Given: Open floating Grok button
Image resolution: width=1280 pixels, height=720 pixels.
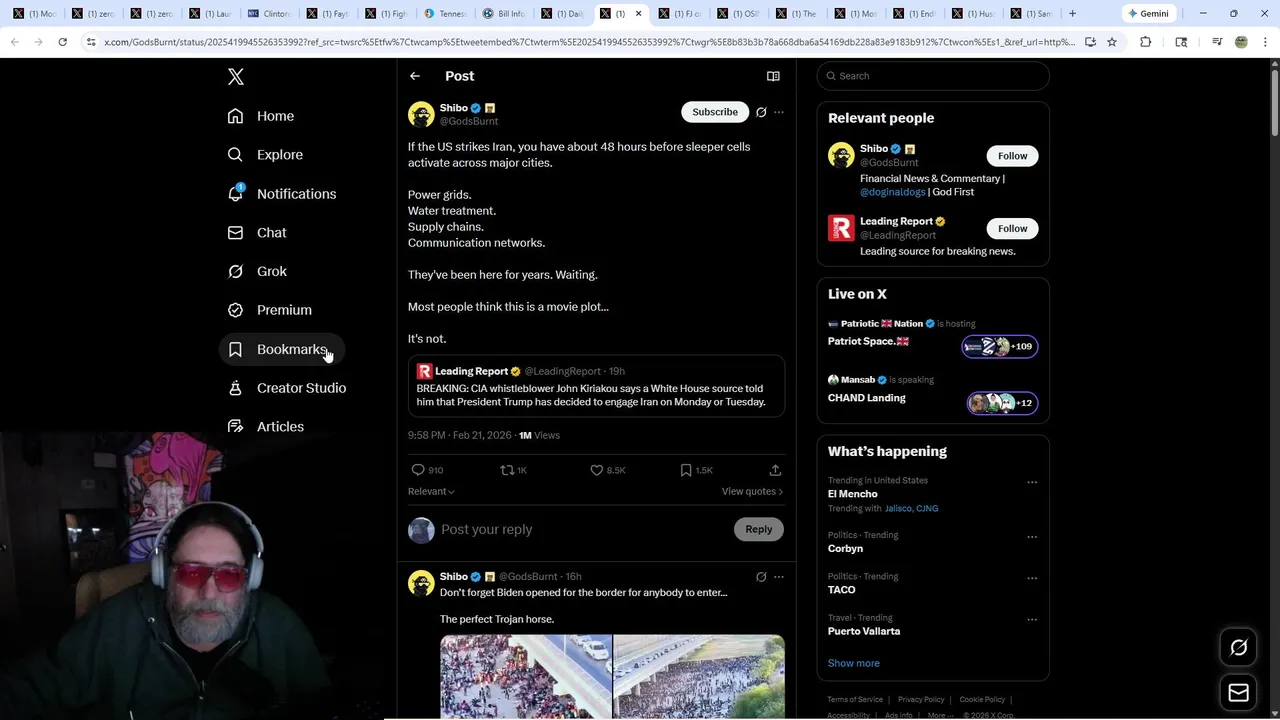Looking at the screenshot, I should point(1238,648).
